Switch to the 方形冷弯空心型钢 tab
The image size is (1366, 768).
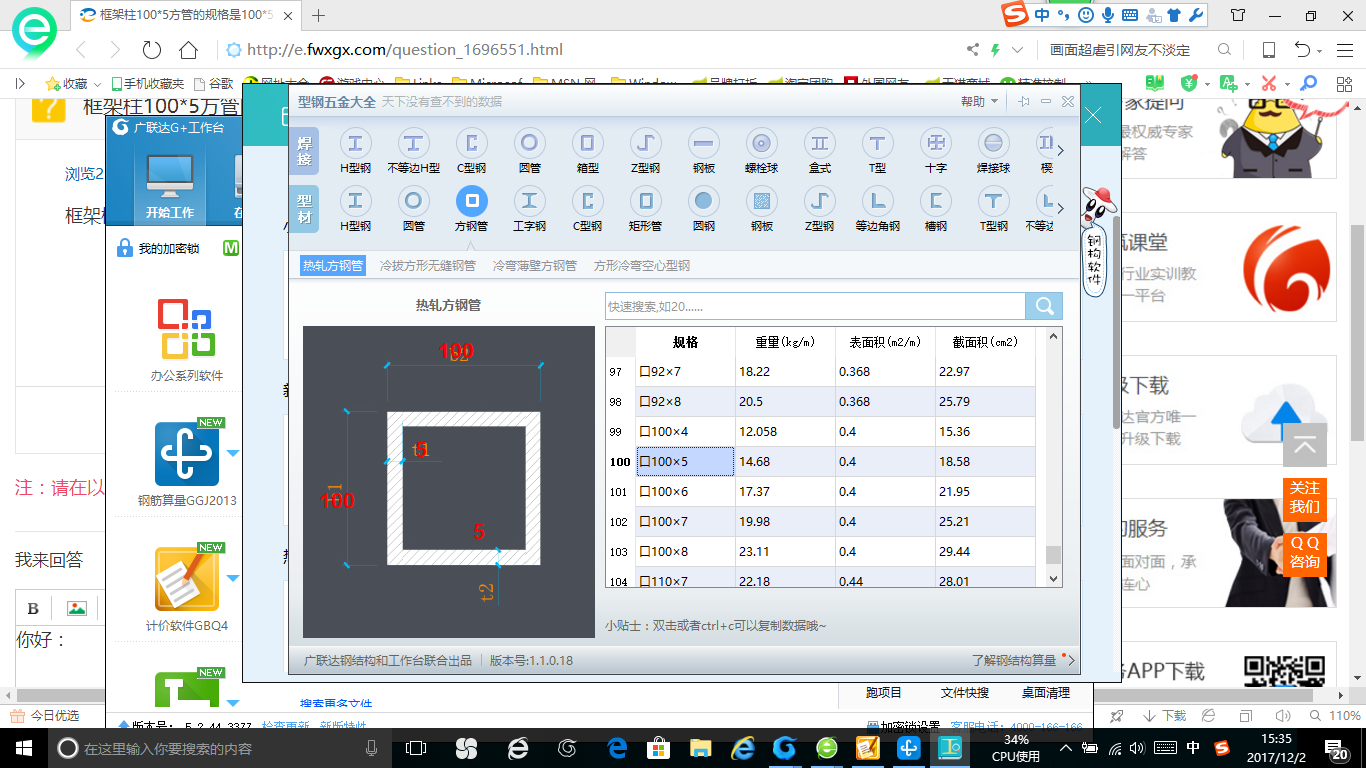642,265
